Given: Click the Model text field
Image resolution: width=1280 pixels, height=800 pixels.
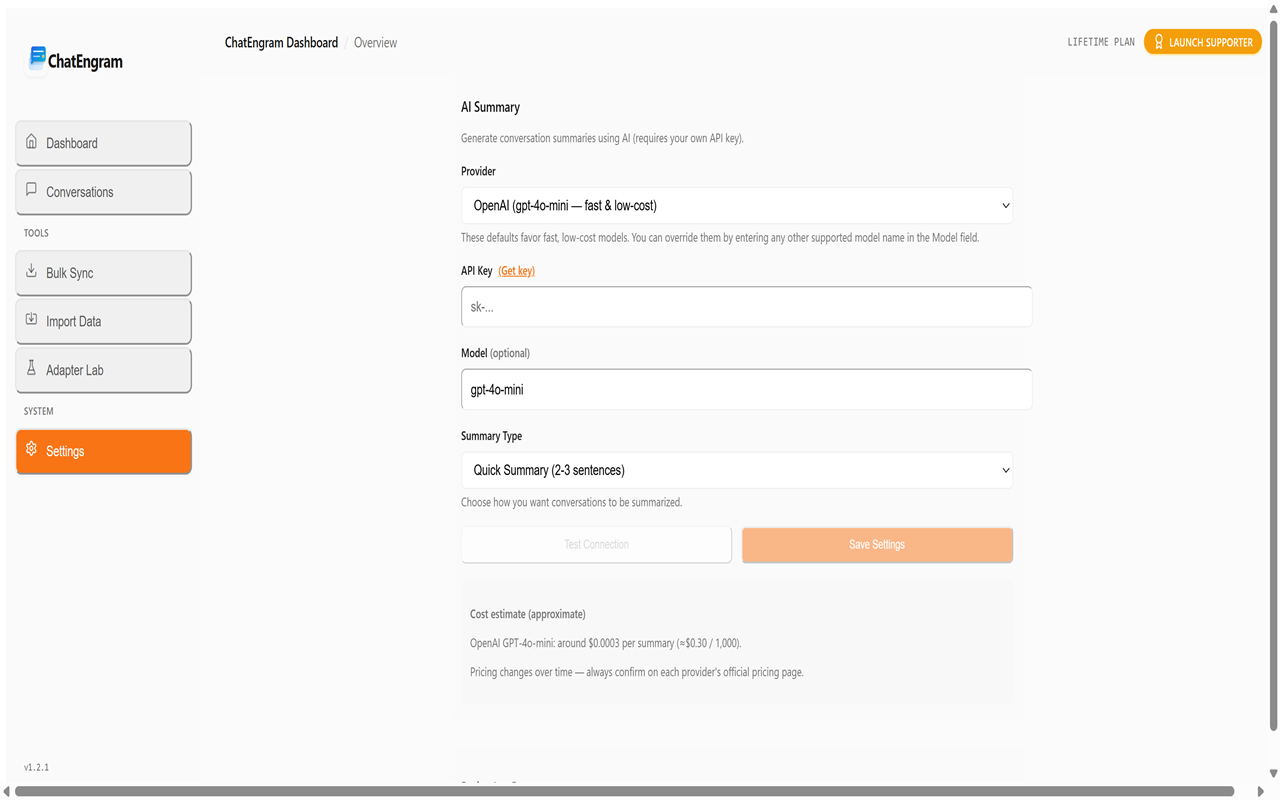Looking at the screenshot, I should point(746,390).
